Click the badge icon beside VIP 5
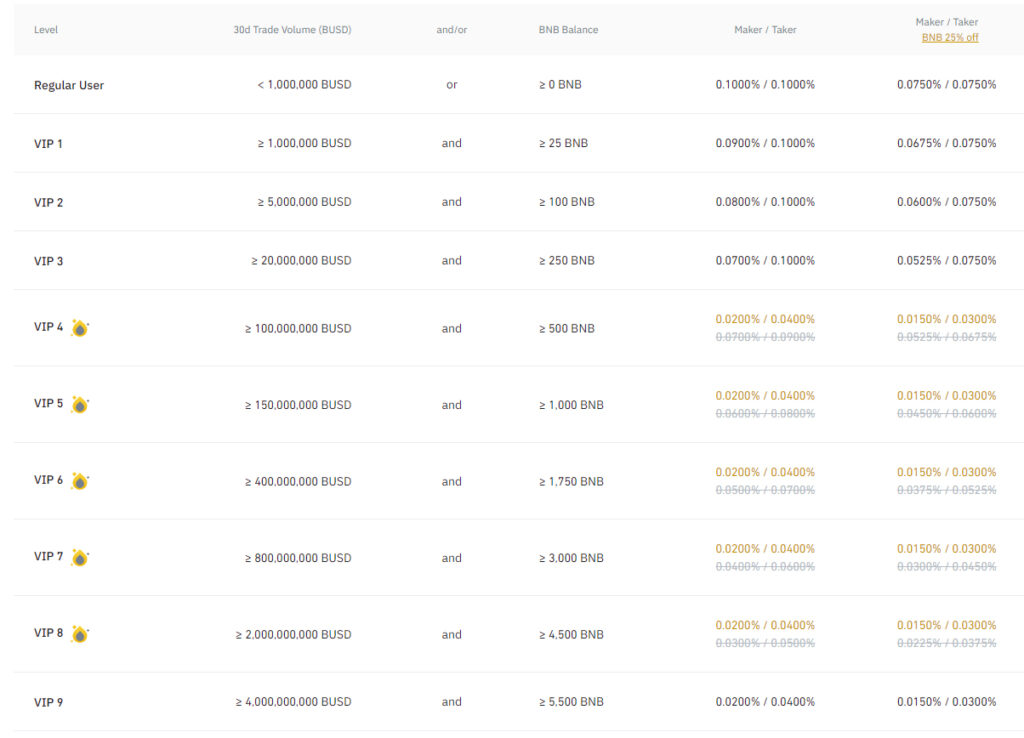Viewport: 1024px width, 738px height. click(x=80, y=404)
